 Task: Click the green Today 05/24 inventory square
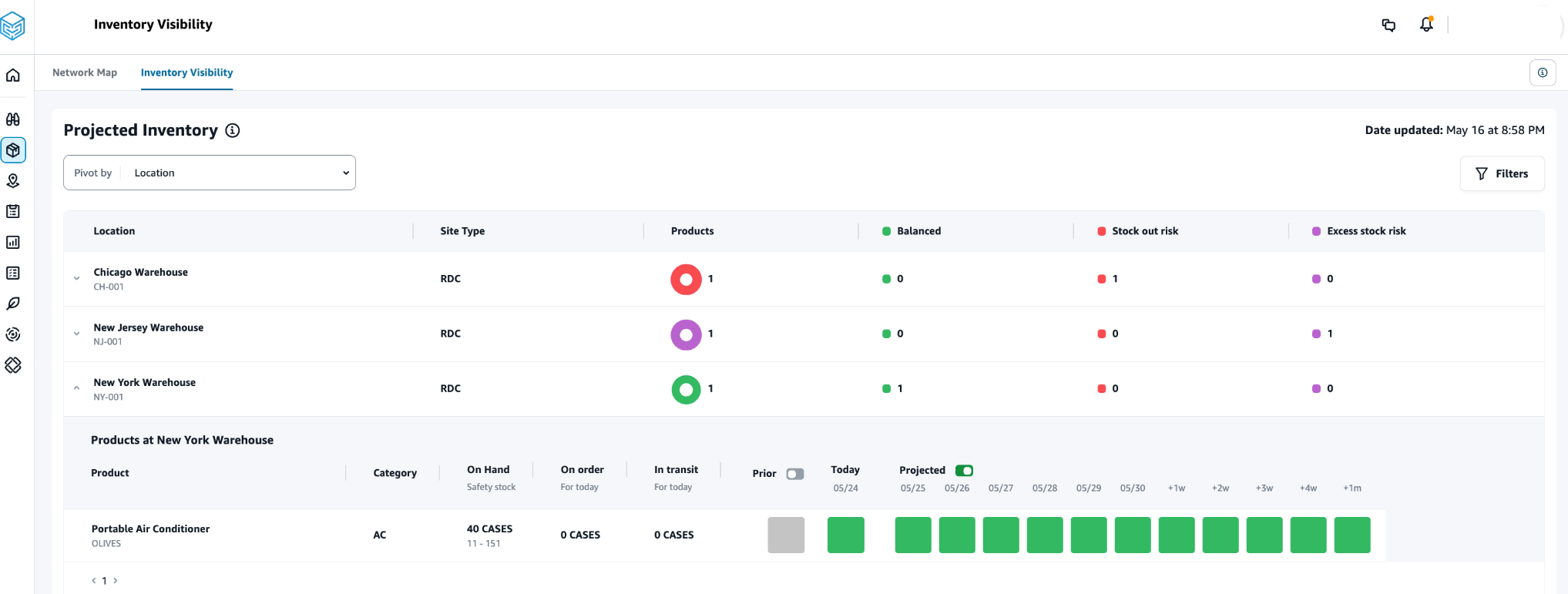pyautogui.click(x=845, y=535)
